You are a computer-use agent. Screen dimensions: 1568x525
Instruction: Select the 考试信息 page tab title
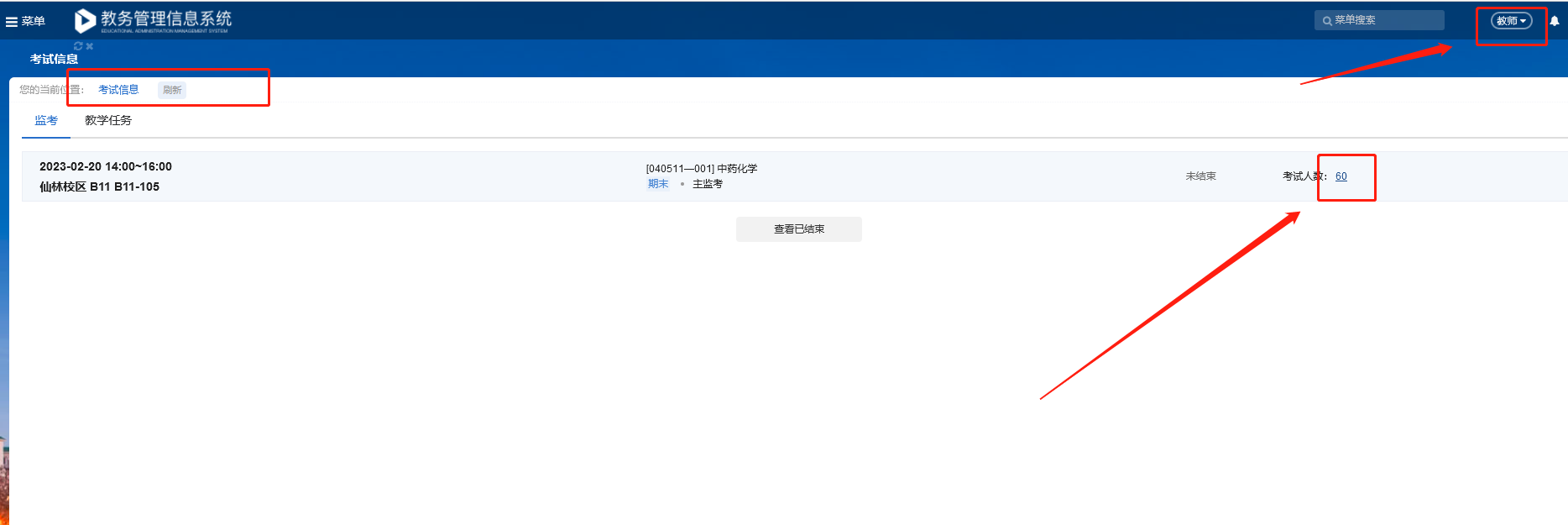54,59
